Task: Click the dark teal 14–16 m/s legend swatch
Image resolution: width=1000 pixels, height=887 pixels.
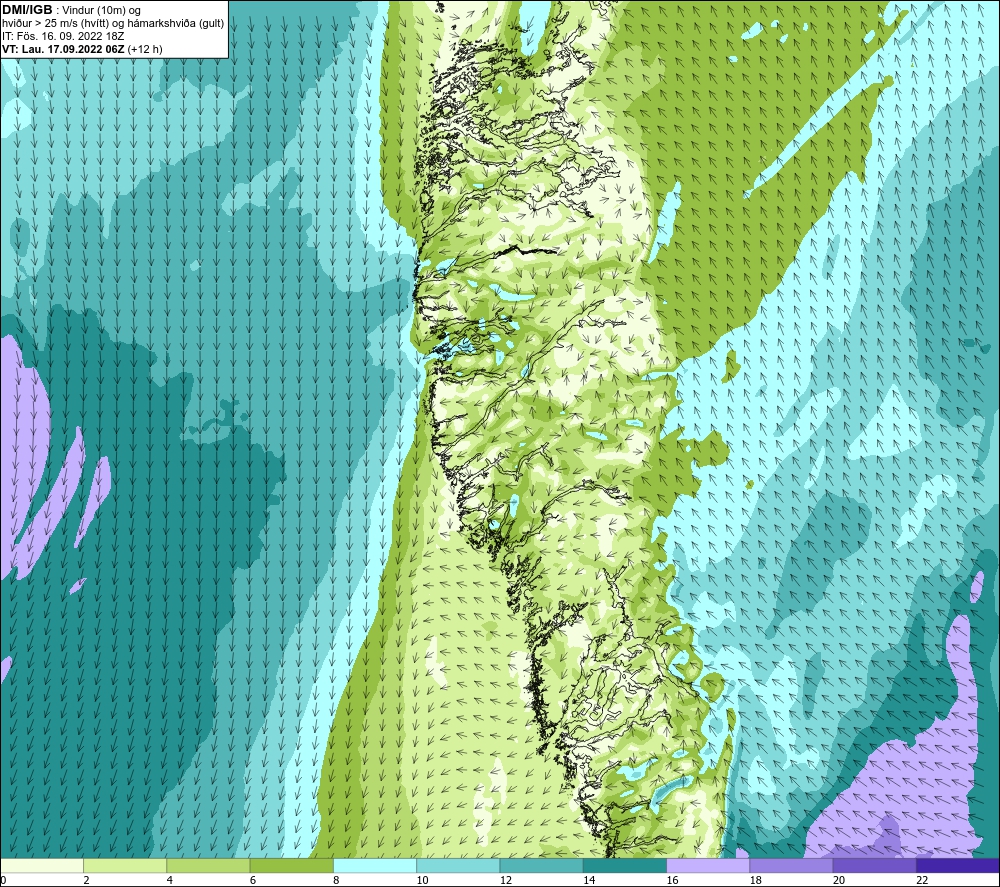Action: [x=625, y=865]
